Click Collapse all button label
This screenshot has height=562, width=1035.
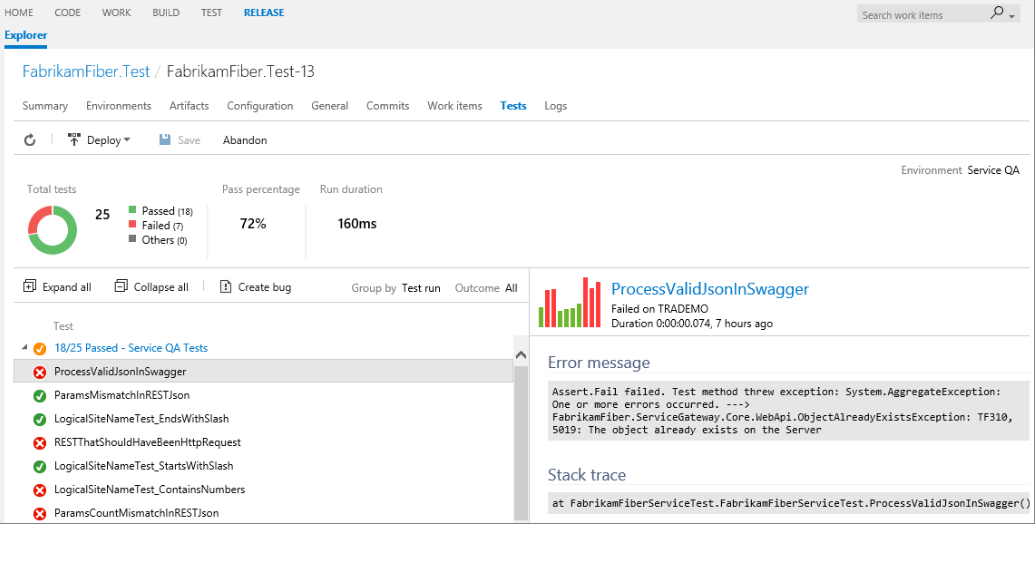[161, 287]
